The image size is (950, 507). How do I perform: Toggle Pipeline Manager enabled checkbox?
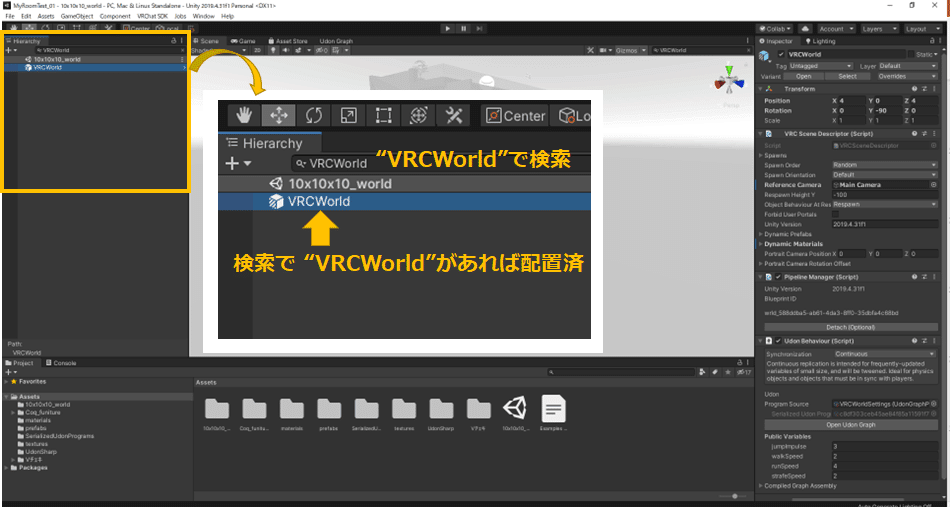pyautogui.click(x=778, y=277)
